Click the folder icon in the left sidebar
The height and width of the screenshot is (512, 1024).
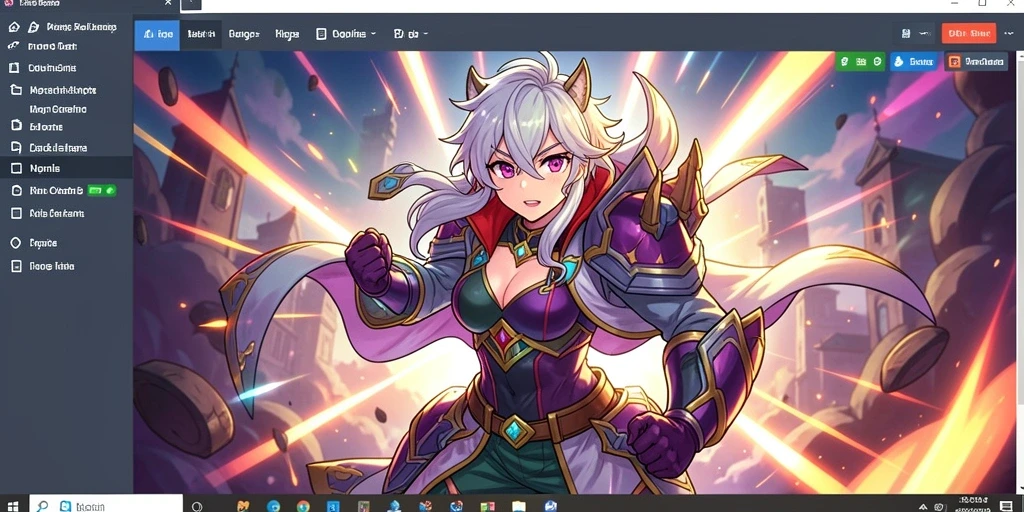tap(16, 90)
